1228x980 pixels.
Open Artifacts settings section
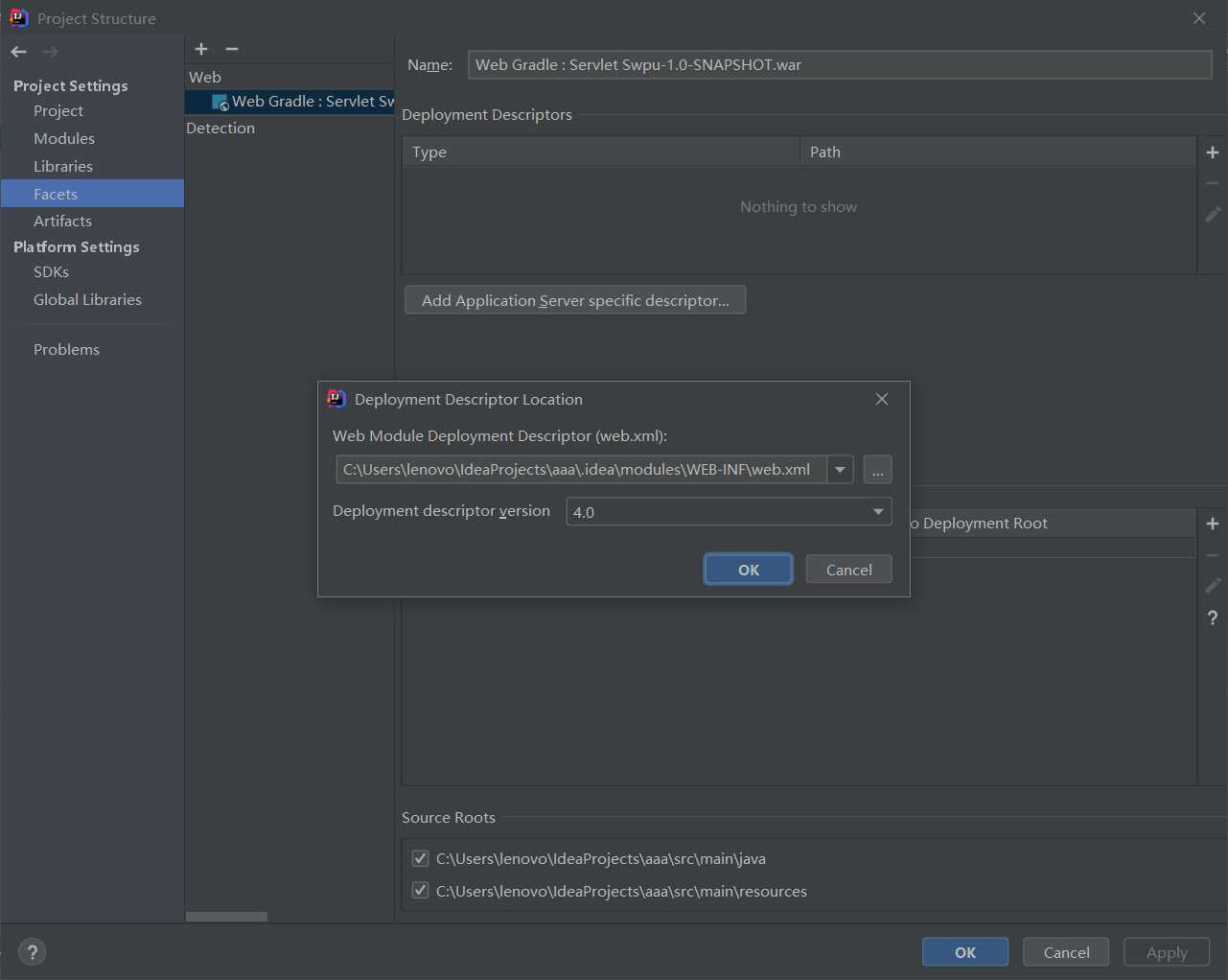(62, 222)
